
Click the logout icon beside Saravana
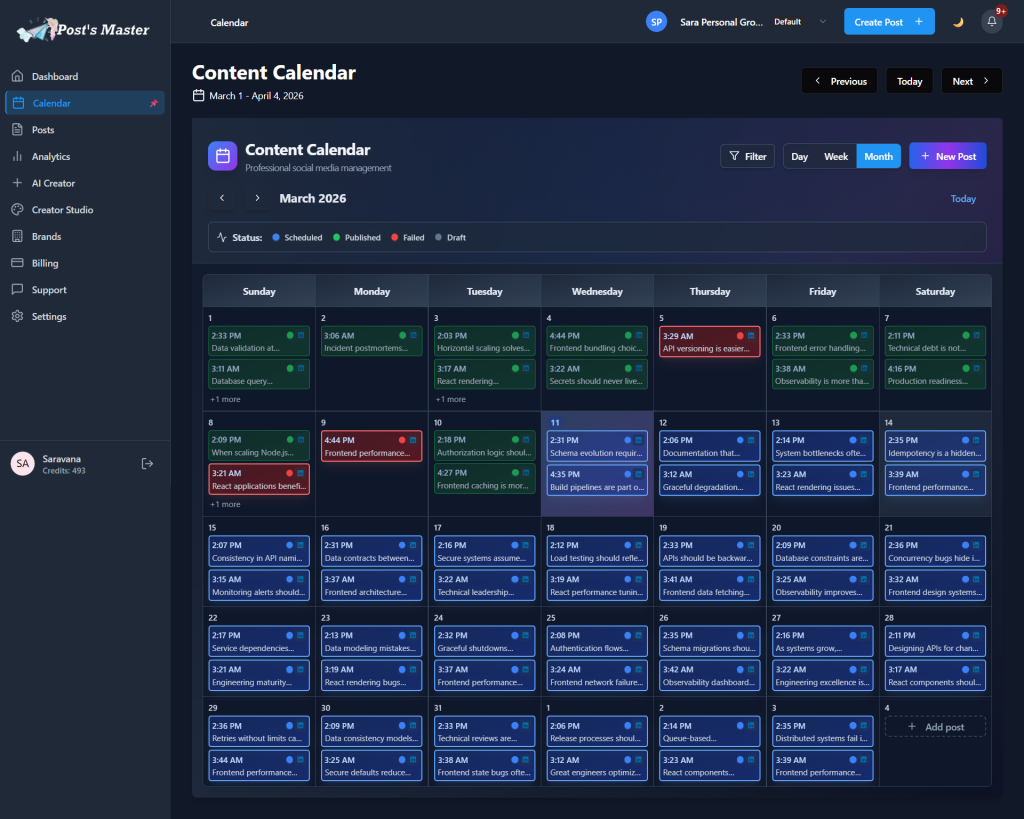coord(148,463)
